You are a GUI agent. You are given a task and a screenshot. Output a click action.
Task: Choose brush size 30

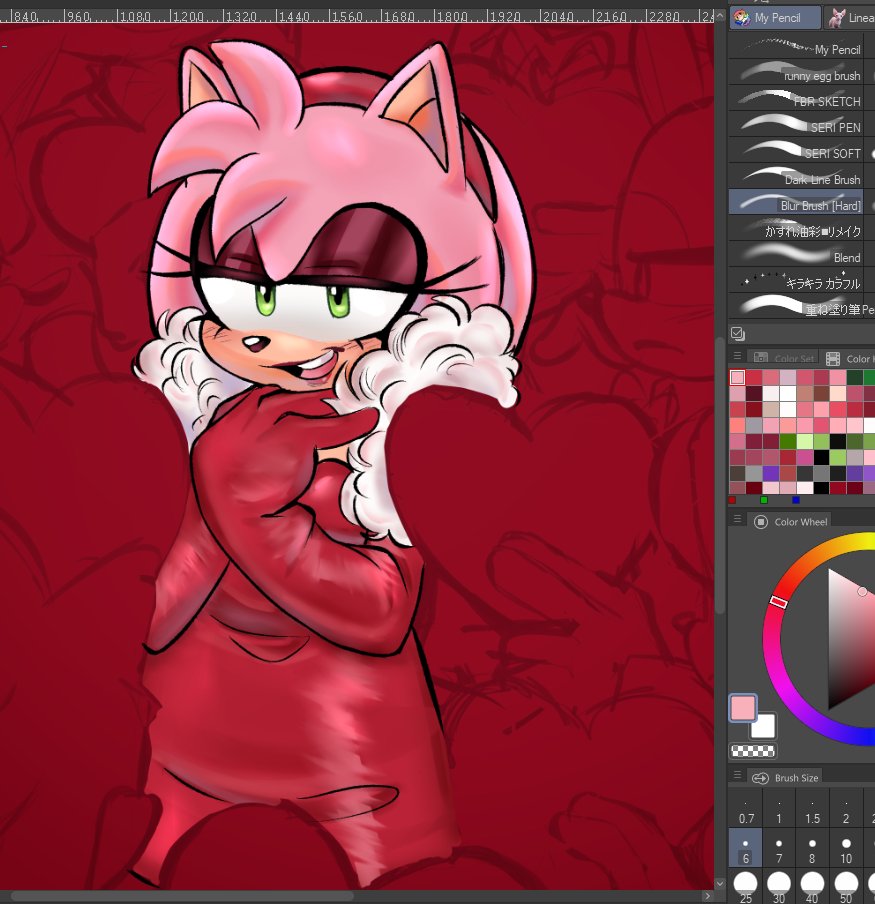(779, 886)
